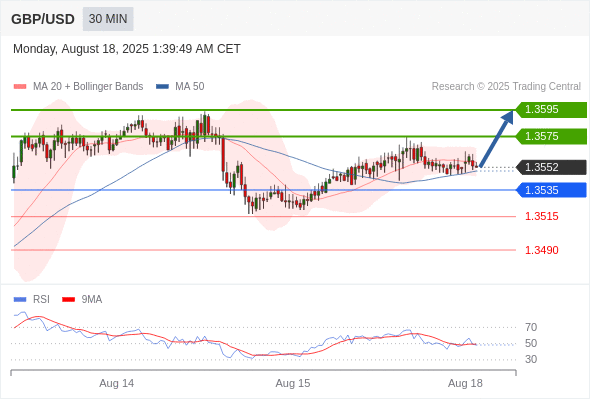Click the 1.3490 support label
Viewport: 590px width, 400px height.
(541, 250)
